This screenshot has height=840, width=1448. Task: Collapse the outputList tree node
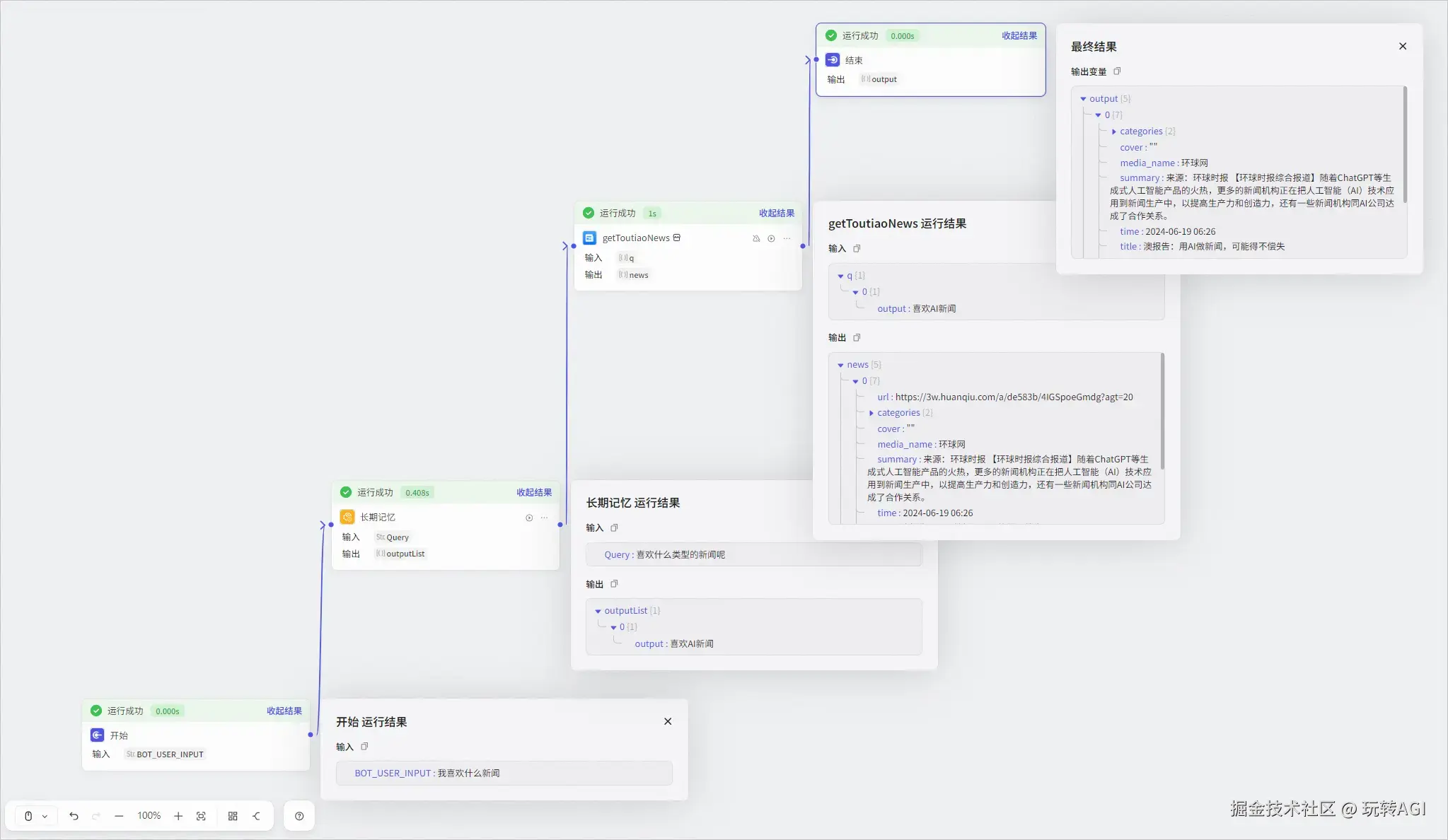pos(598,611)
